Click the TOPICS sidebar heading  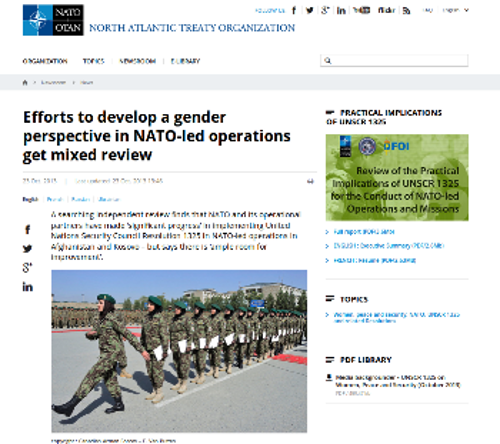[354, 299]
